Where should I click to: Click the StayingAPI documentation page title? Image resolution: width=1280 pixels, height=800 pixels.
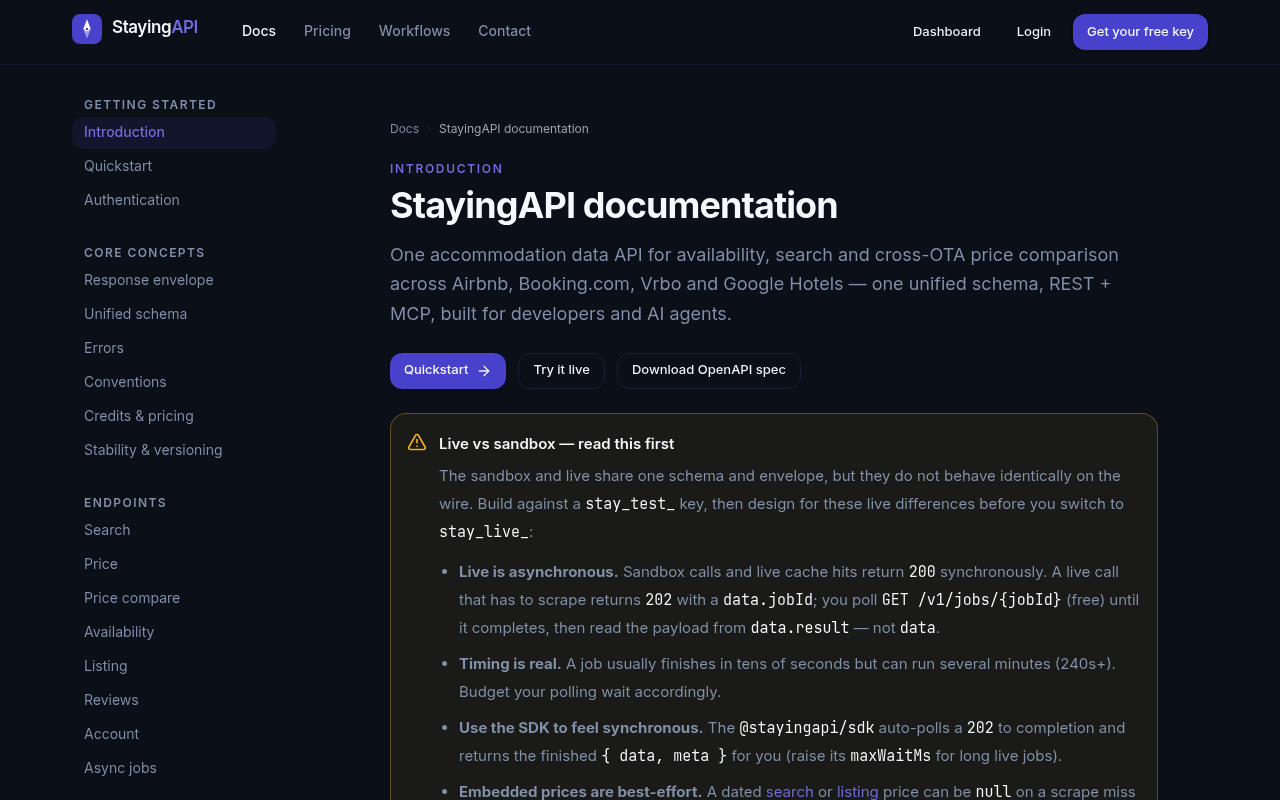point(614,206)
